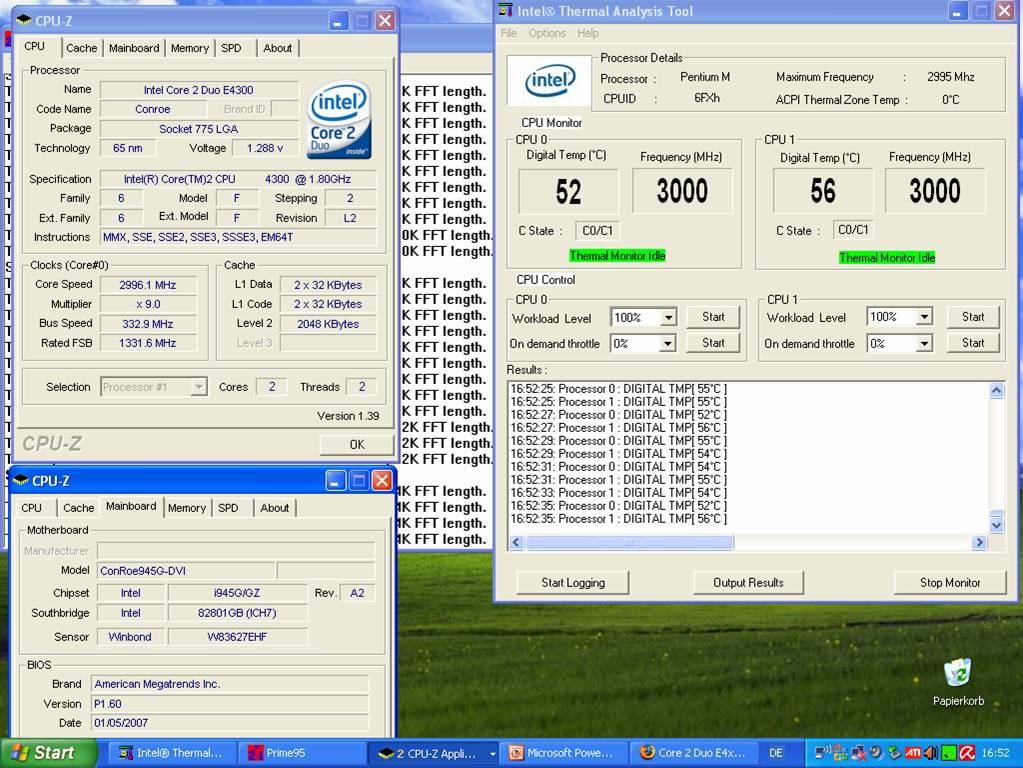The image size is (1023, 768).
Task: Open Options menu in Thermal Analysis Tool
Action: [x=547, y=33]
